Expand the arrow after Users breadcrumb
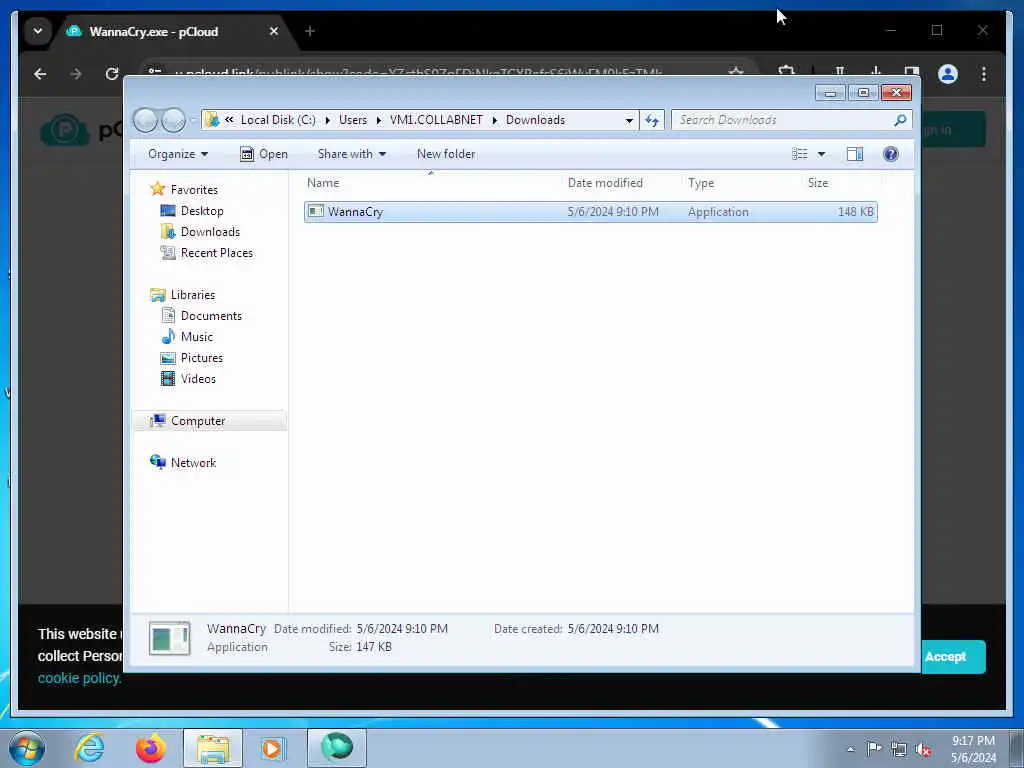 coord(379,120)
